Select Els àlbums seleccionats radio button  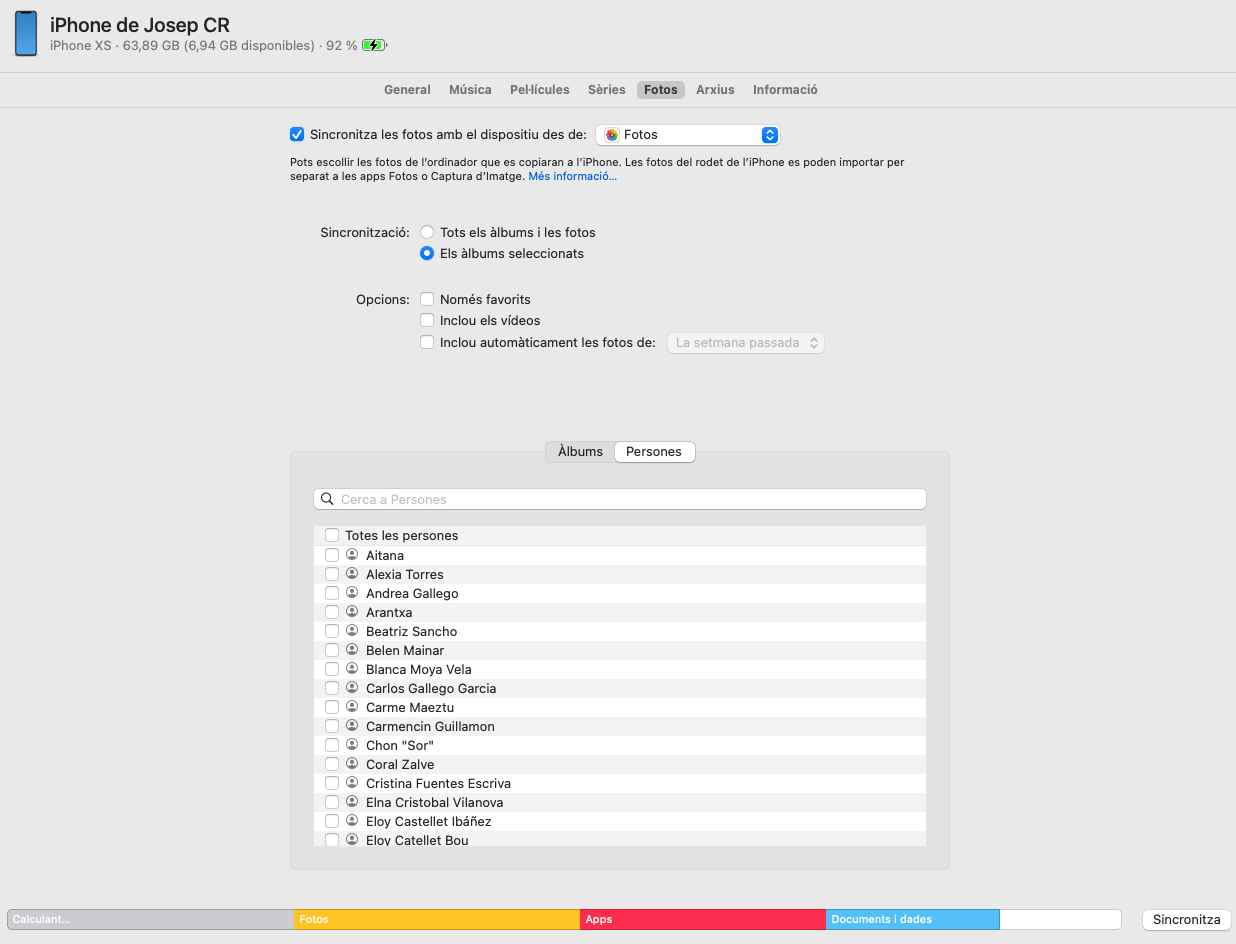coord(427,253)
